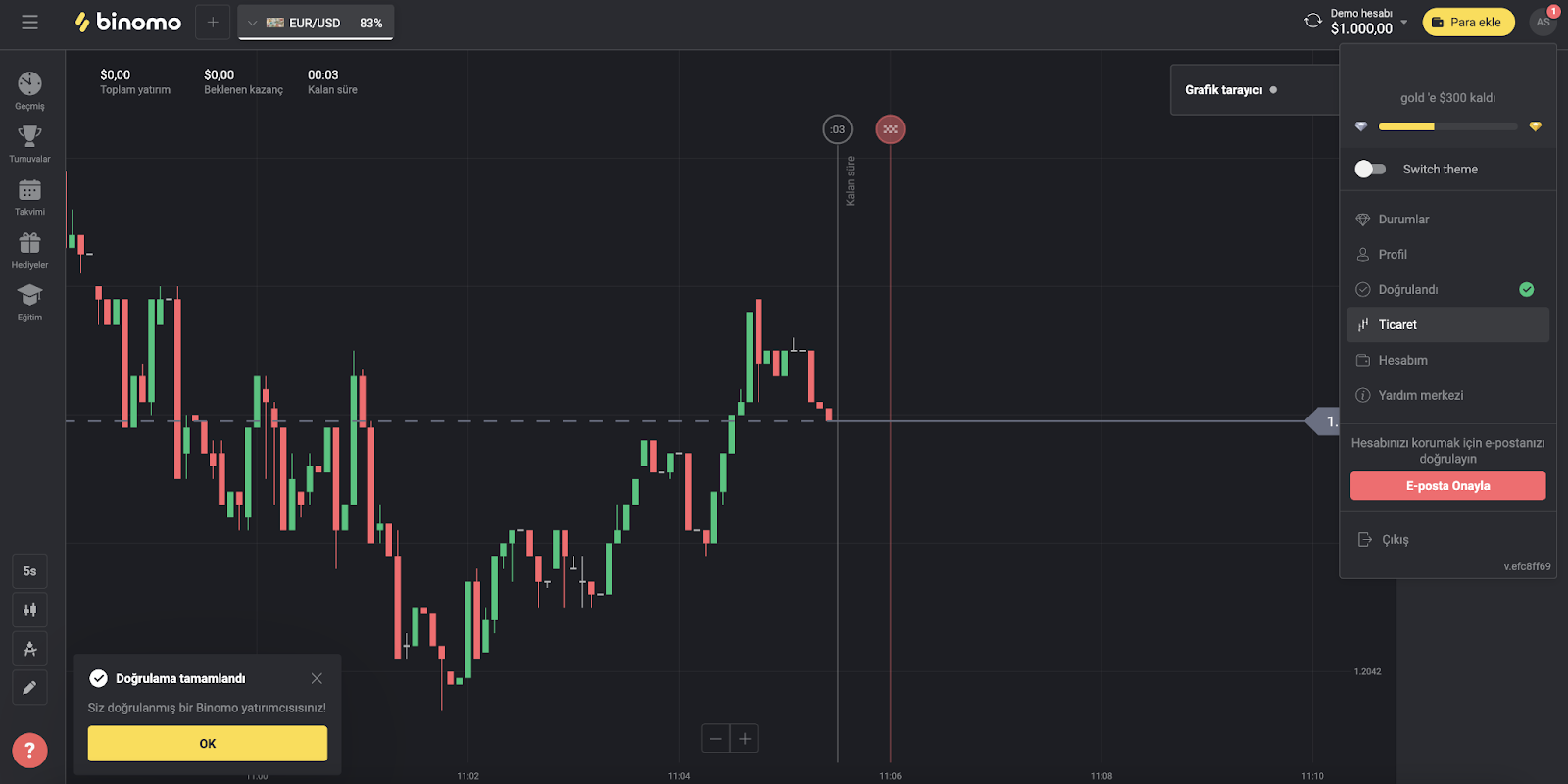Open the drawing tools pencil icon

(29, 688)
